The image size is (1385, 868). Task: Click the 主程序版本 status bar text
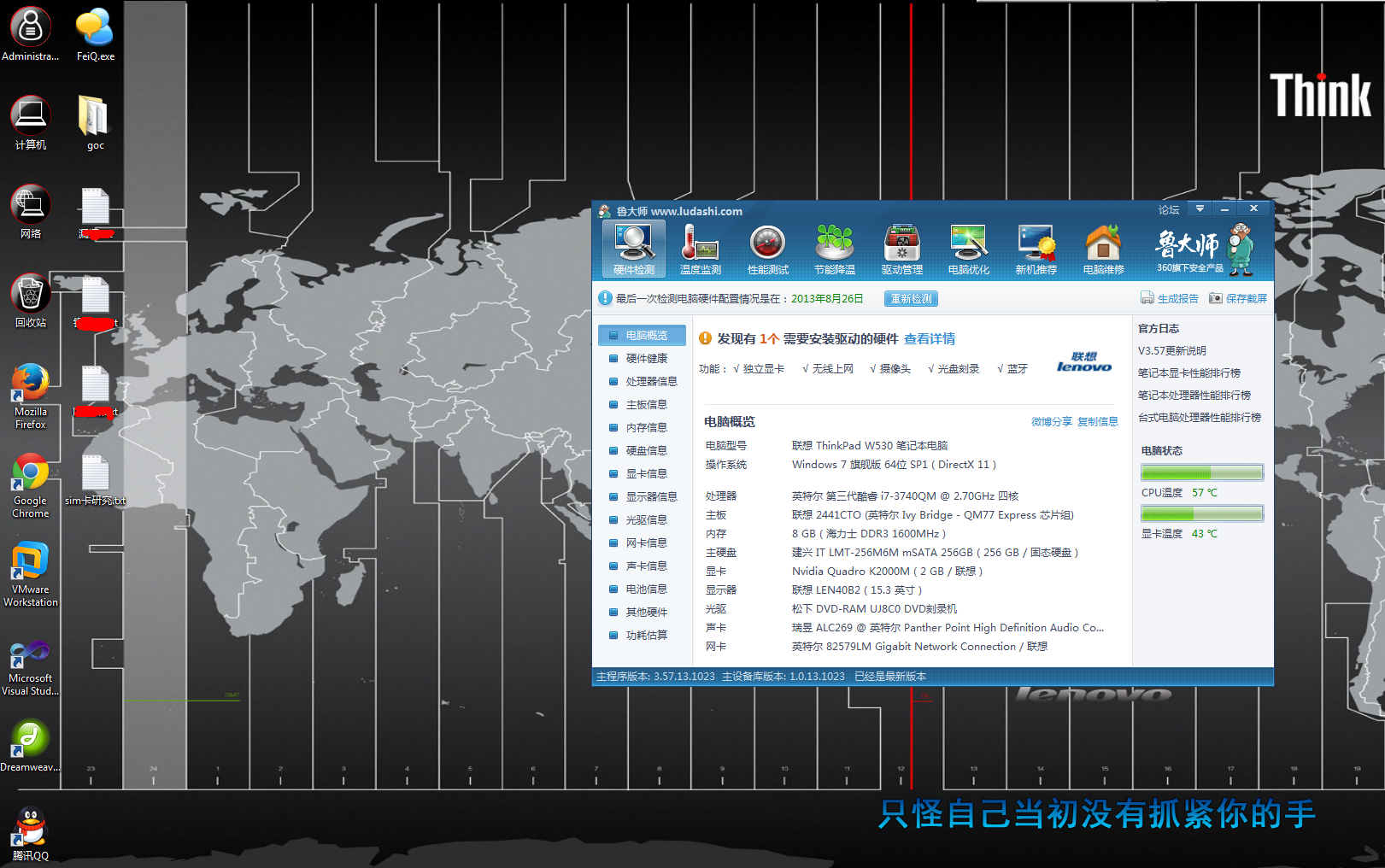click(655, 677)
